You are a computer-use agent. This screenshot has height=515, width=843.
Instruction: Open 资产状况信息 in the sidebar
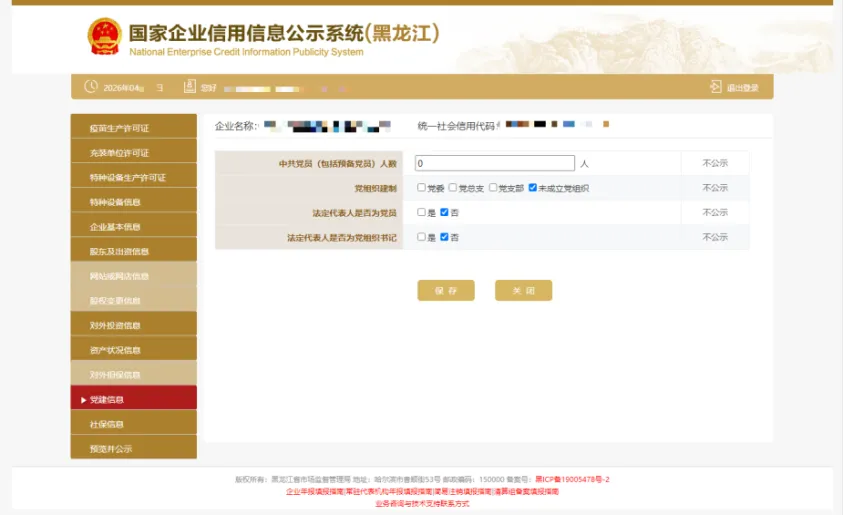point(133,350)
